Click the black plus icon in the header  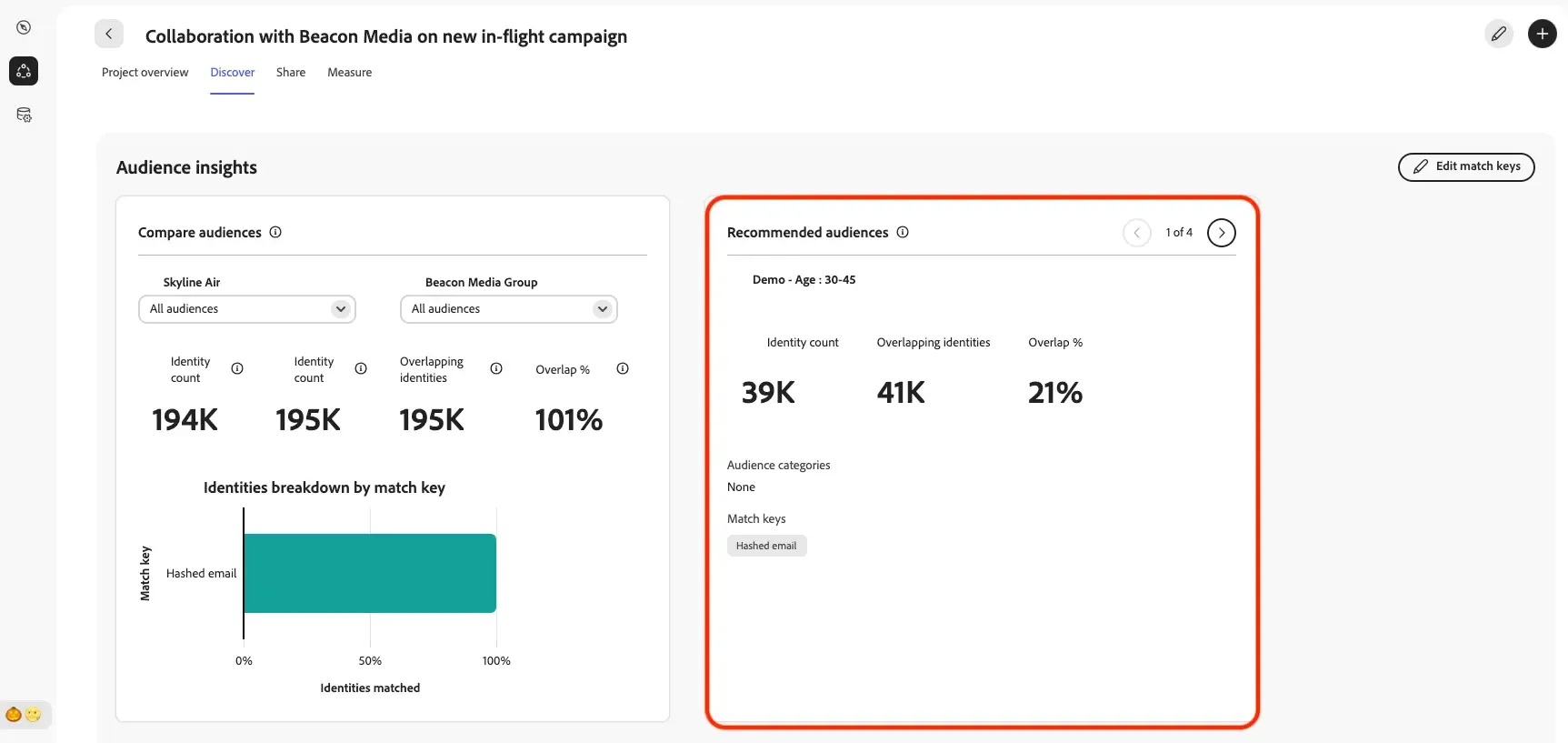(x=1543, y=35)
